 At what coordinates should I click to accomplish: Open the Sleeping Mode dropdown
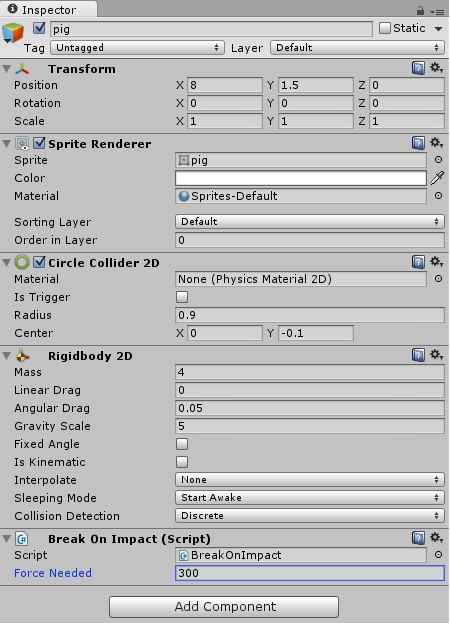point(310,497)
